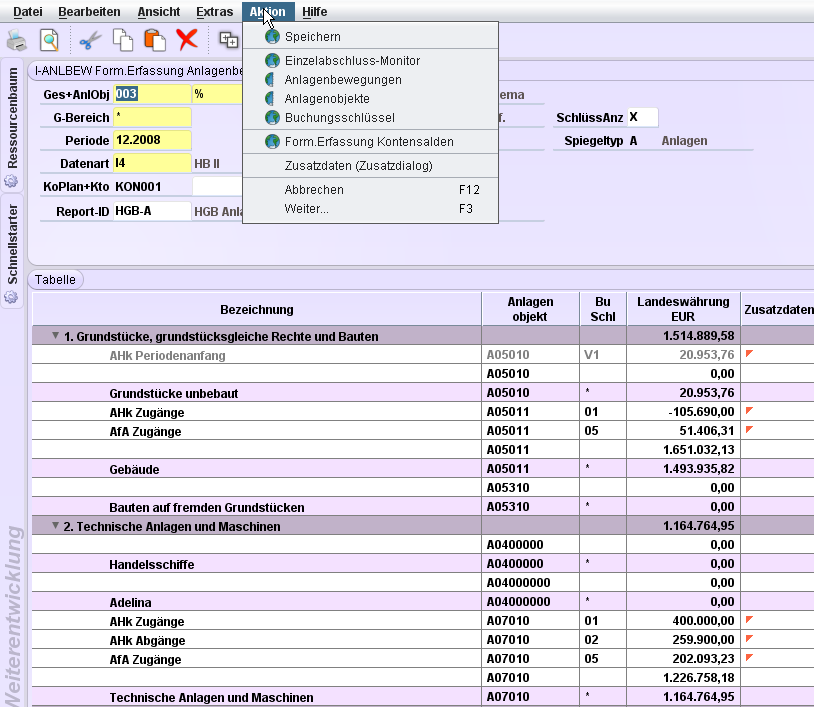Choose Speichern from Aktion menu
The image size is (814, 707).
click(370, 37)
